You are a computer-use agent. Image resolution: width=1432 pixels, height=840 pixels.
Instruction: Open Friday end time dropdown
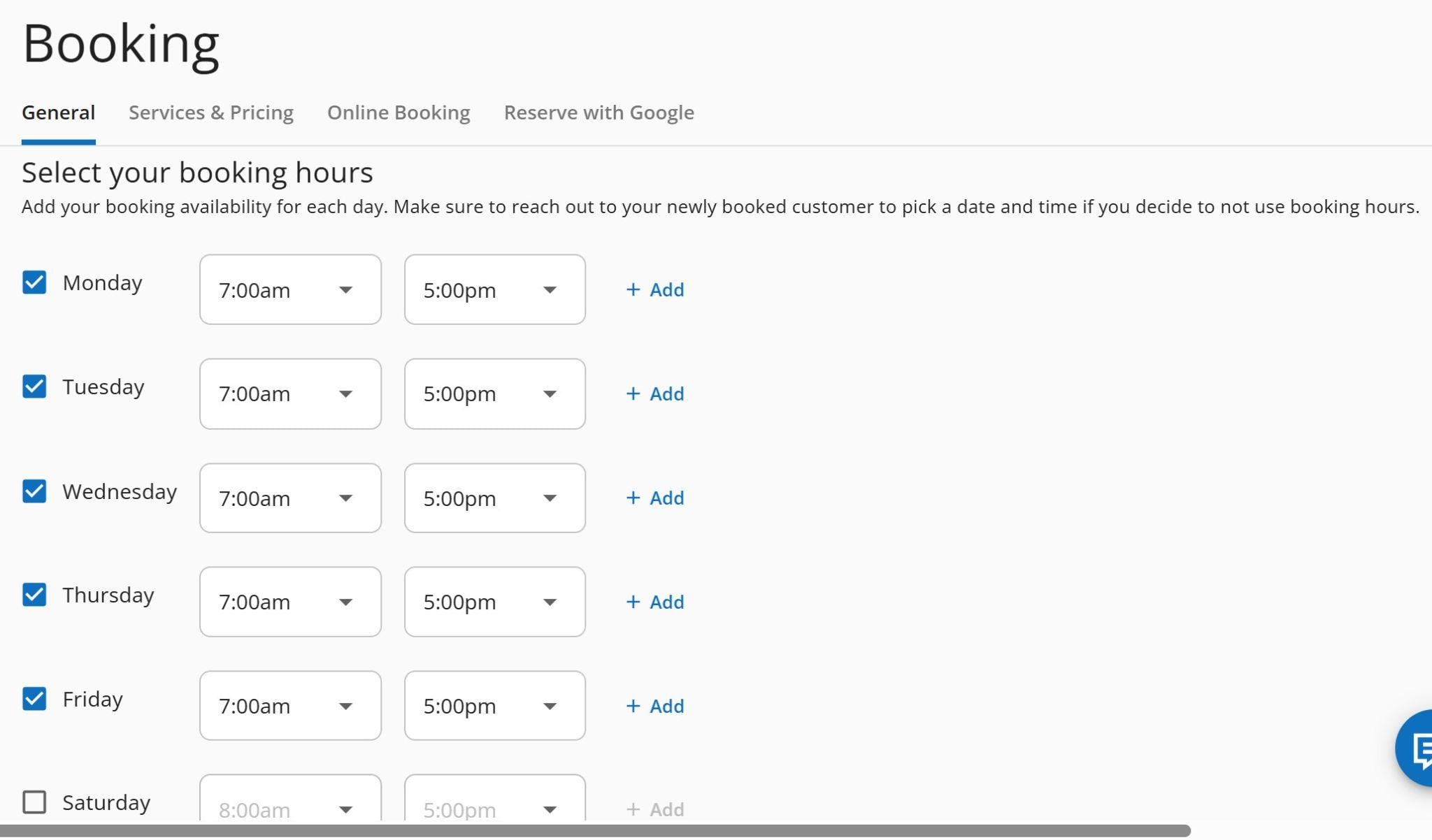point(495,706)
